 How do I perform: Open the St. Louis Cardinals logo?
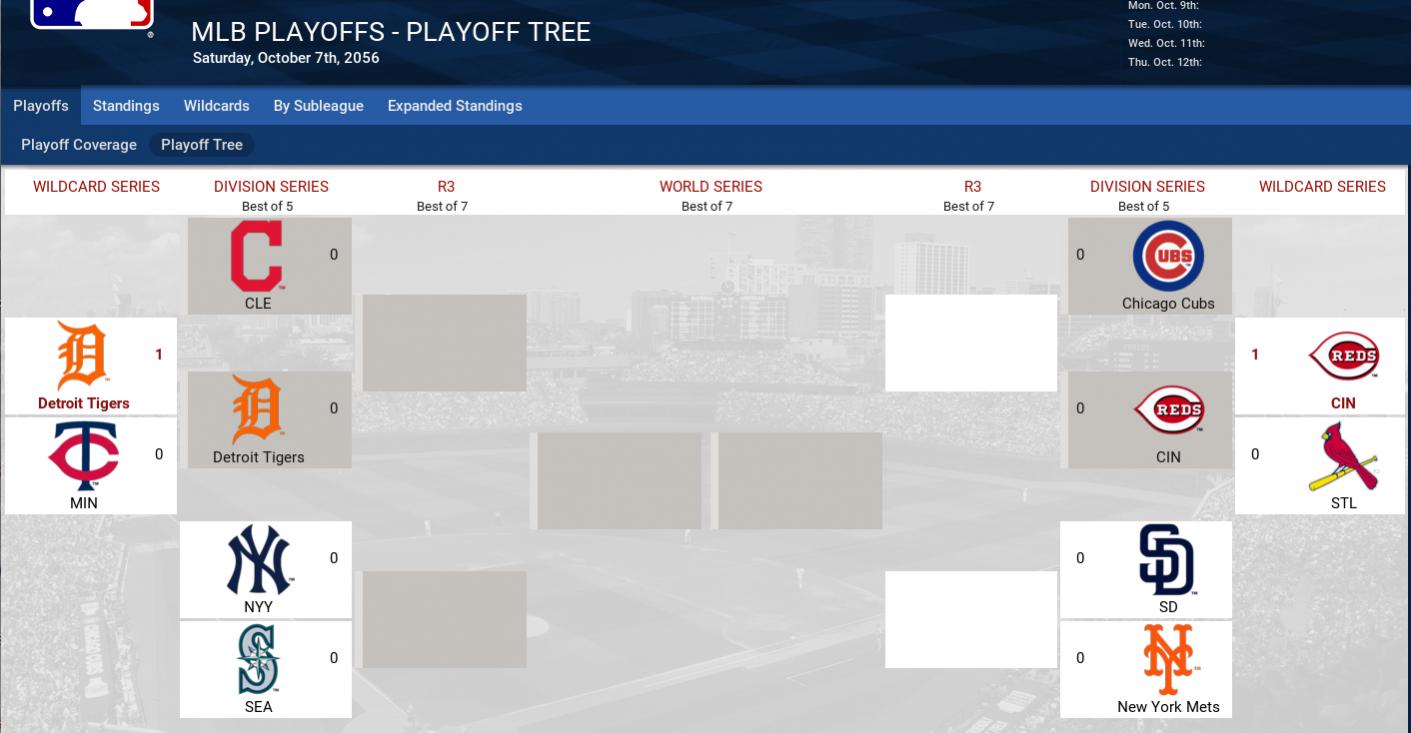pyautogui.click(x=1343, y=456)
